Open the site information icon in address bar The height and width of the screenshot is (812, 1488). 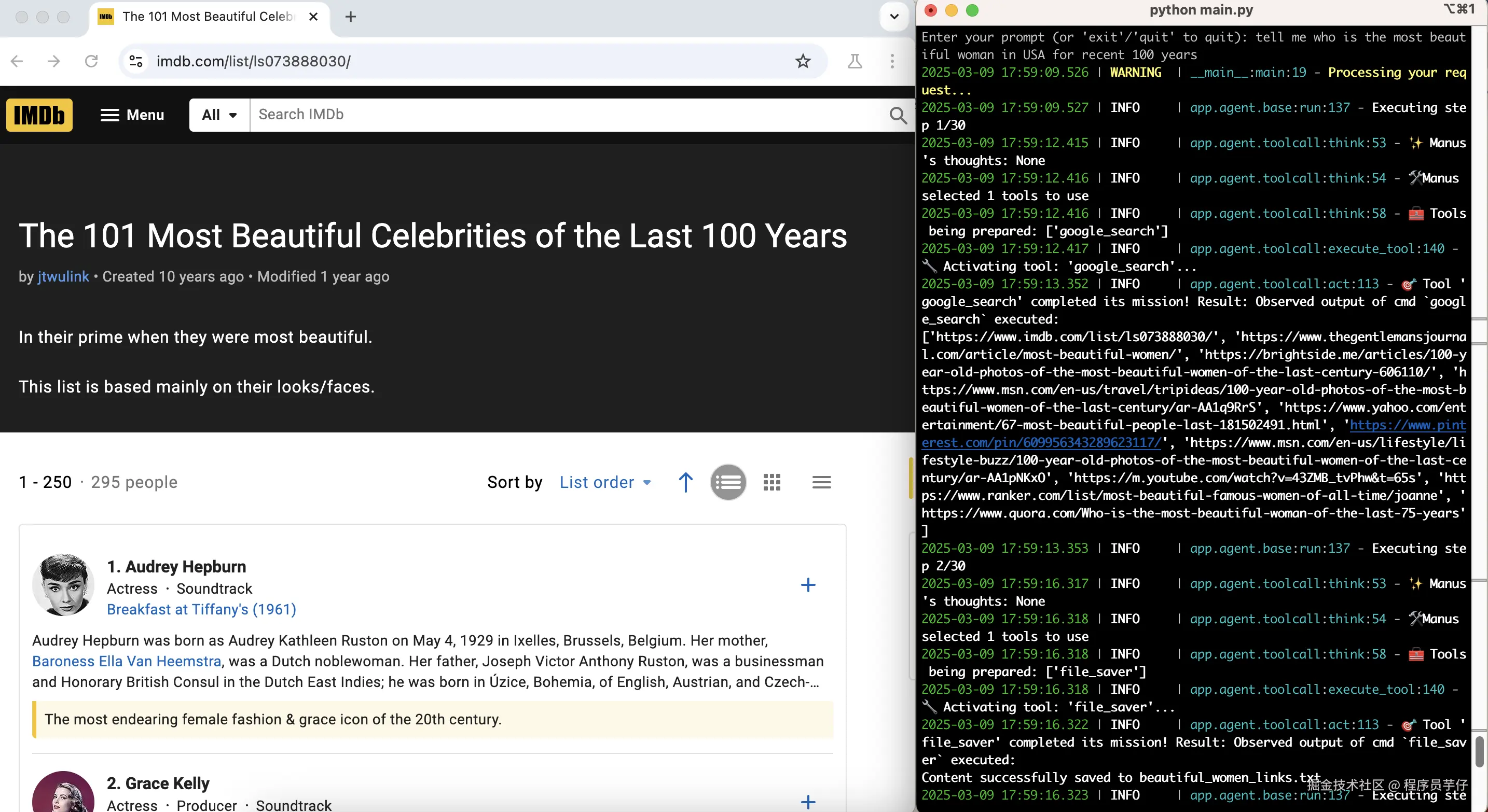[x=136, y=61]
